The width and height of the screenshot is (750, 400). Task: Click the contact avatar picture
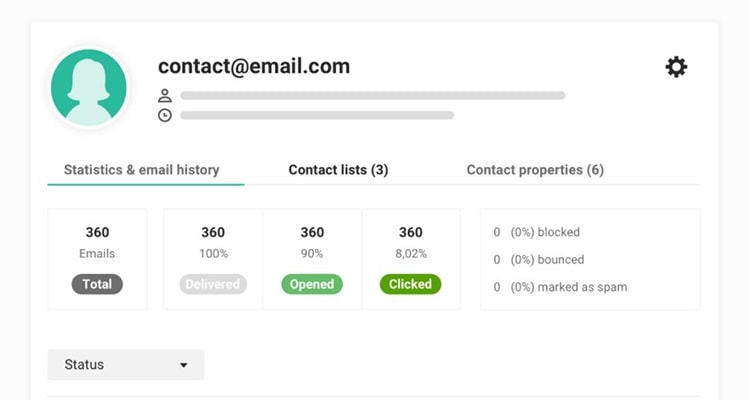click(x=89, y=88)
